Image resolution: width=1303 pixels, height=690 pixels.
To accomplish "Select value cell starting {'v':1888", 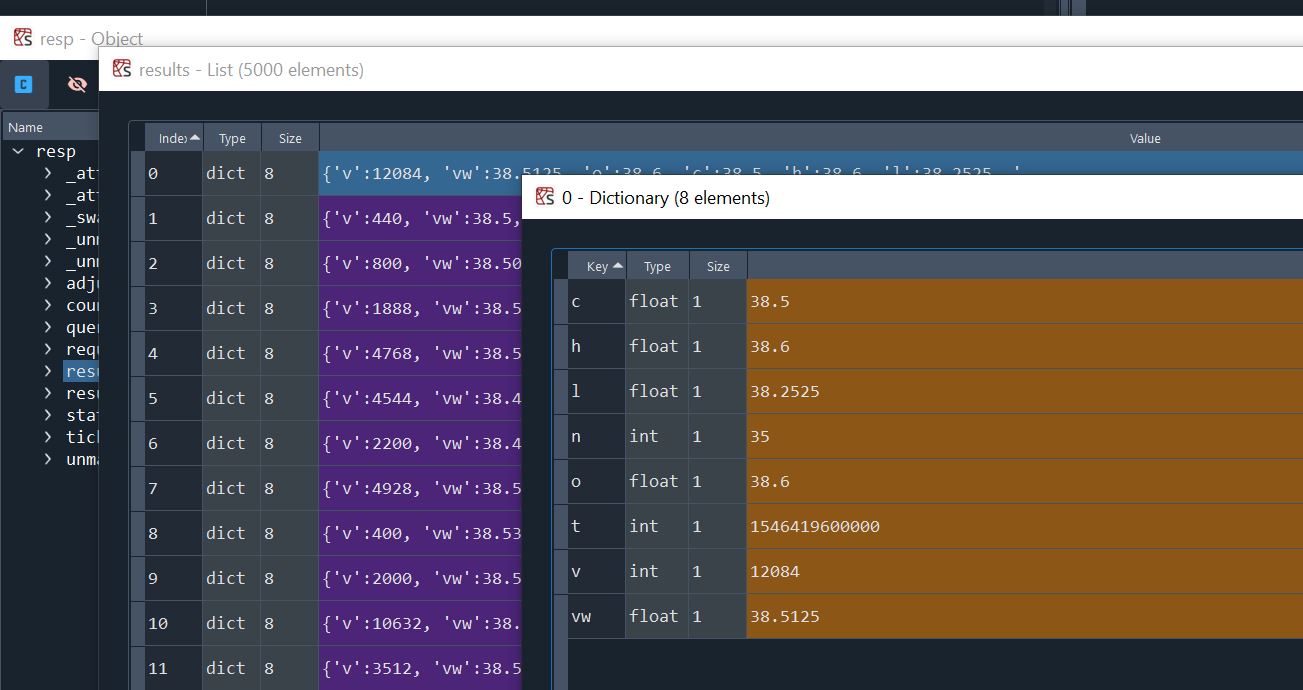I will (x=421, y=308).
